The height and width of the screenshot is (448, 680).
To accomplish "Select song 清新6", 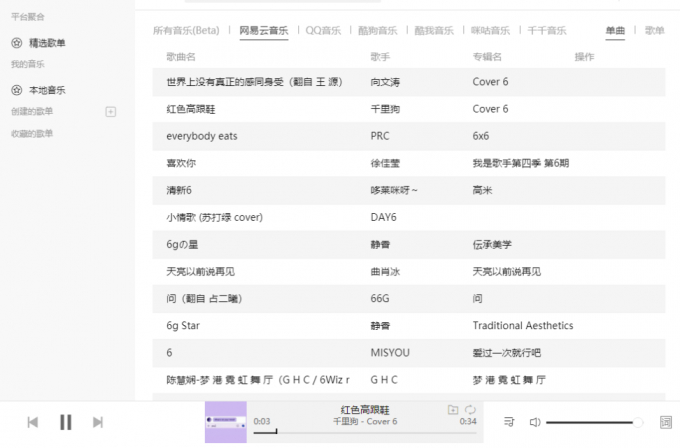I will point(179,190).
